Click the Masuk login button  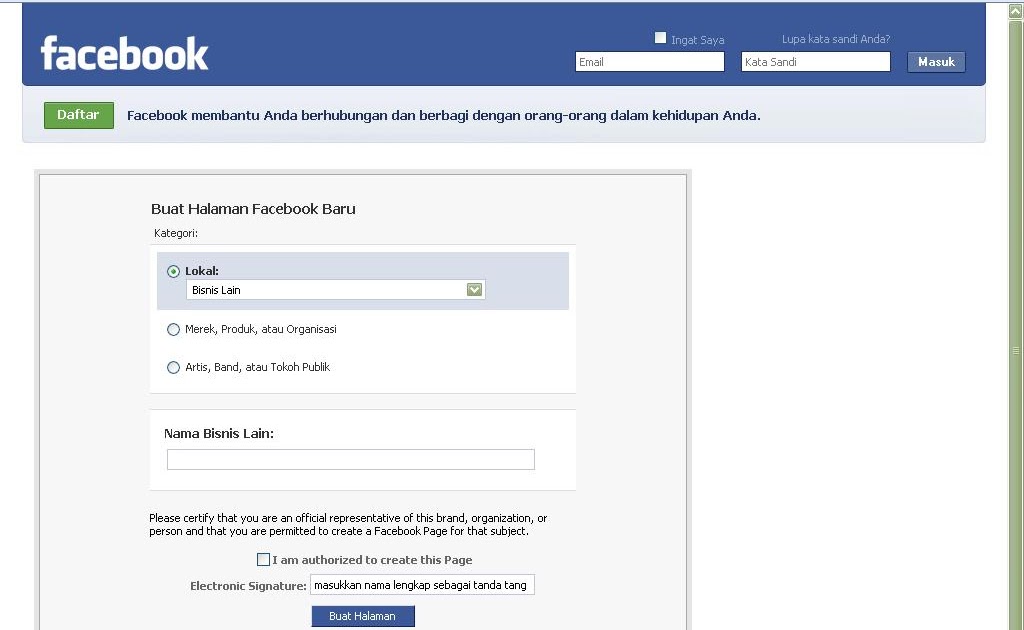tap(936, 62)
